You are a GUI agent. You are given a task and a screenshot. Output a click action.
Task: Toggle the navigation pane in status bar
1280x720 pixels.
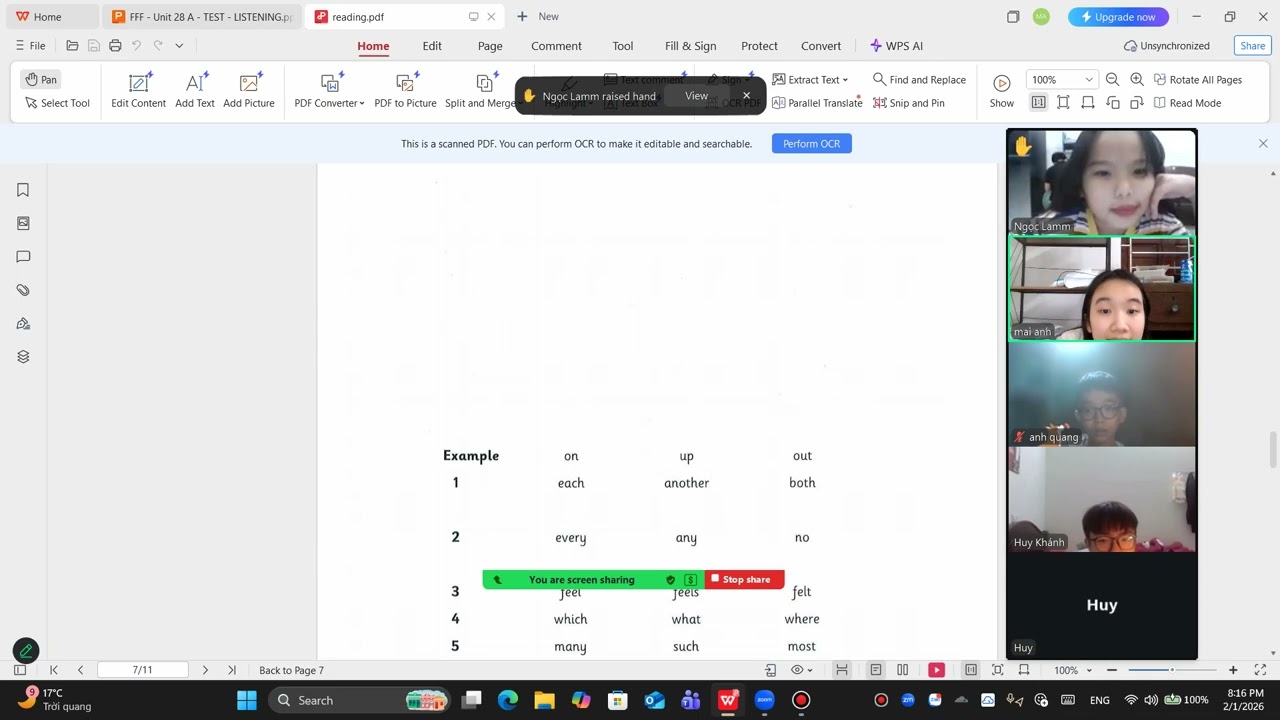click(20, 670)
